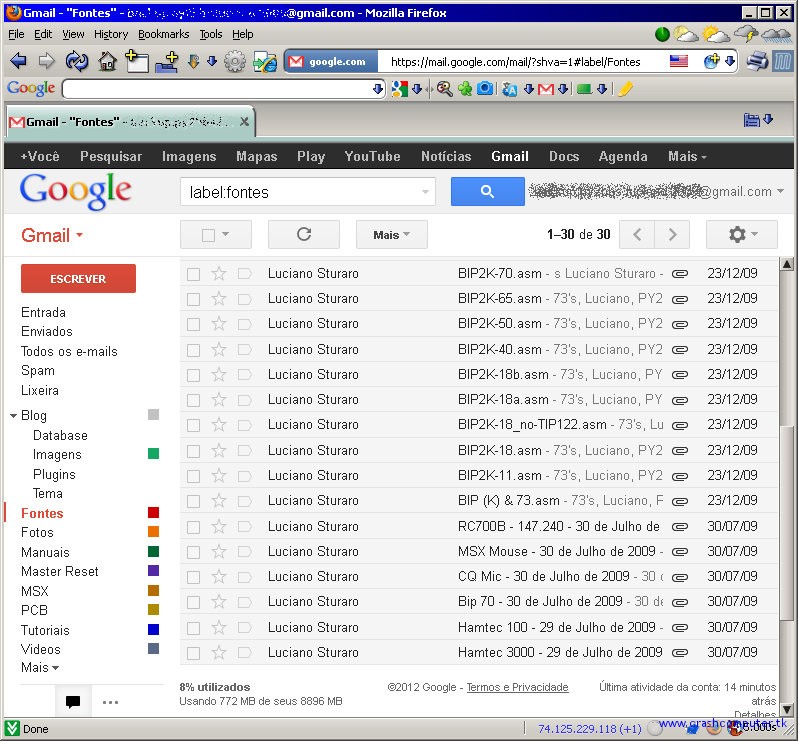
Task: Open the Mais menu in the Google bar
Action: (x=687, y=156)
